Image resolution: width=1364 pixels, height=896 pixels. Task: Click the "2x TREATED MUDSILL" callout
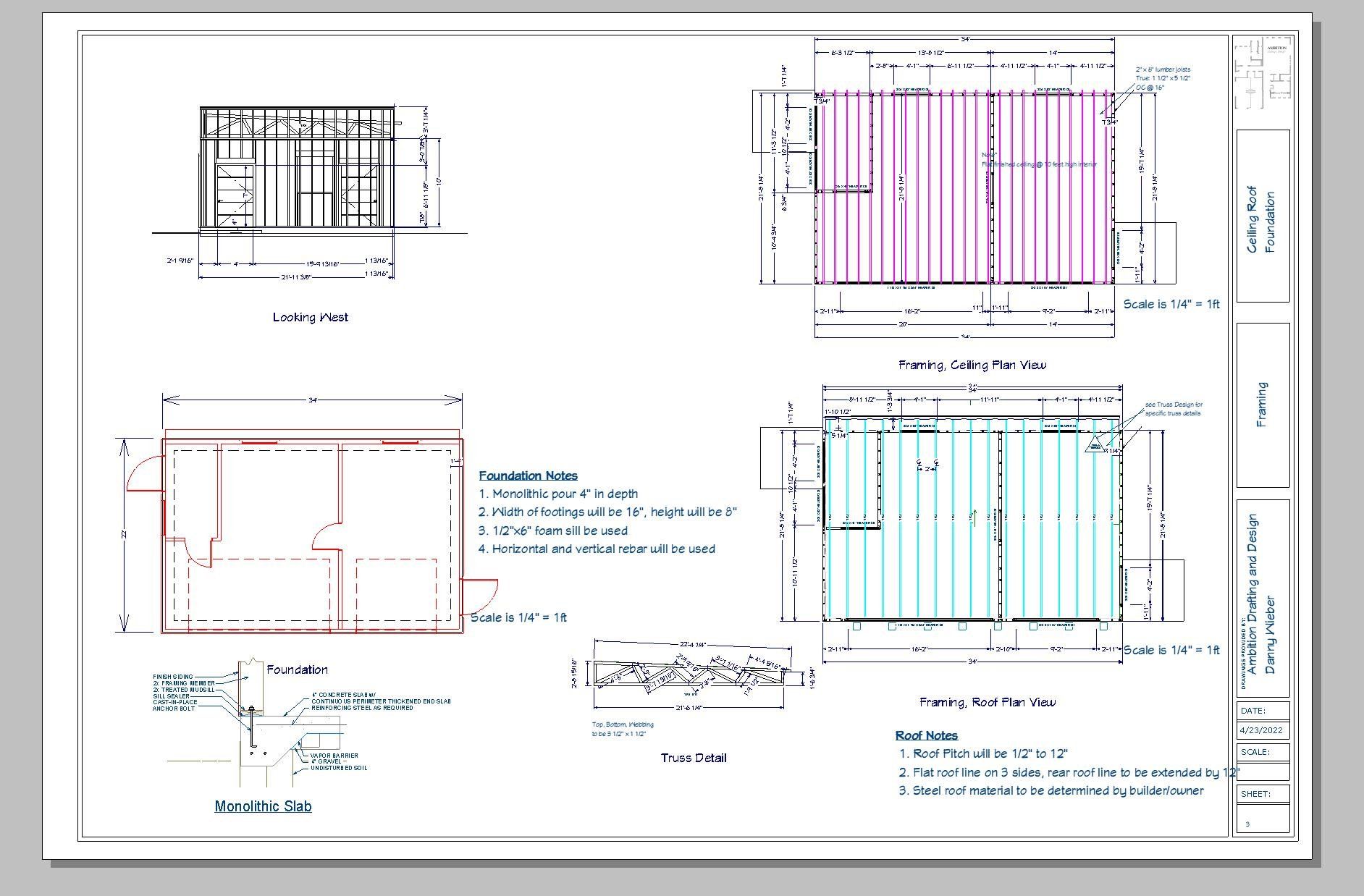pos(184,690)
